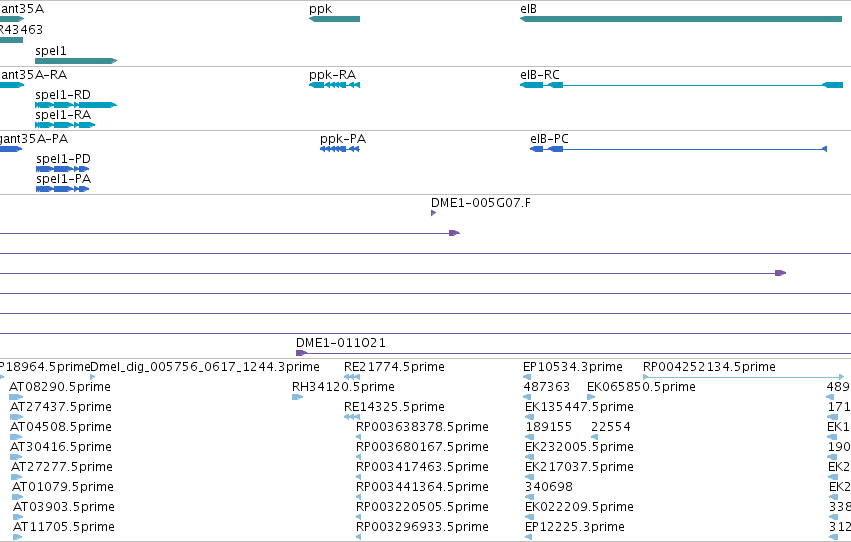Click the elB-RC transcript label
The width and height of the screenshot is (851, 542).
539,74
